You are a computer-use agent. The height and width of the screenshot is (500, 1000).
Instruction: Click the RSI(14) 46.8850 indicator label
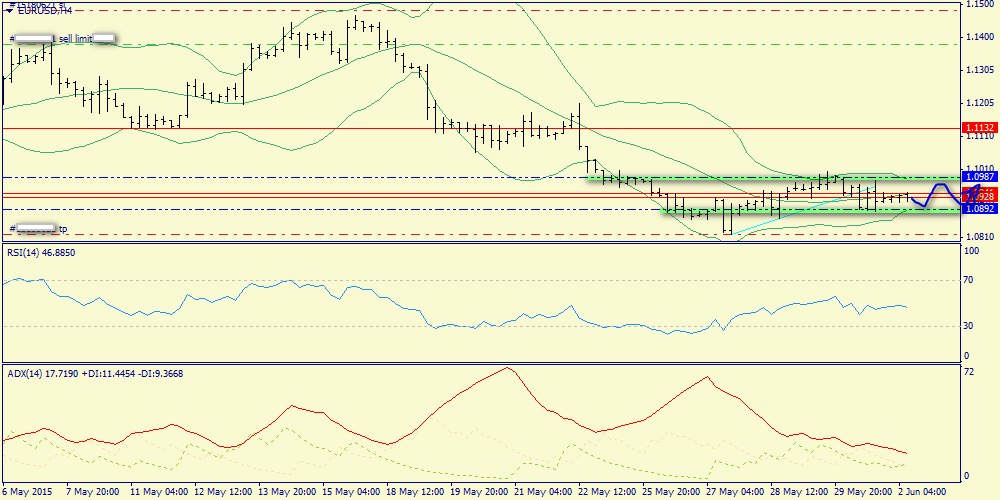point(41,253)
